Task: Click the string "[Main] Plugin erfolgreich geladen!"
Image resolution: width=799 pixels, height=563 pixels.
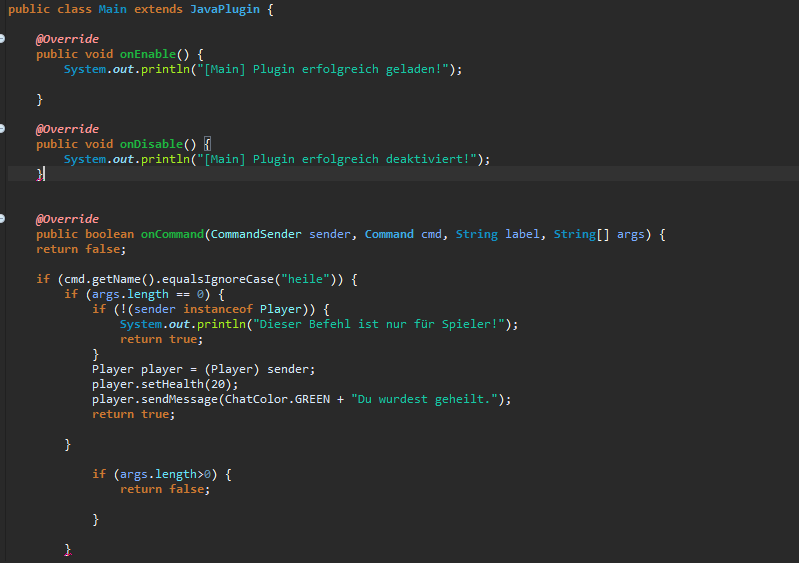Action: coord(323,69)
